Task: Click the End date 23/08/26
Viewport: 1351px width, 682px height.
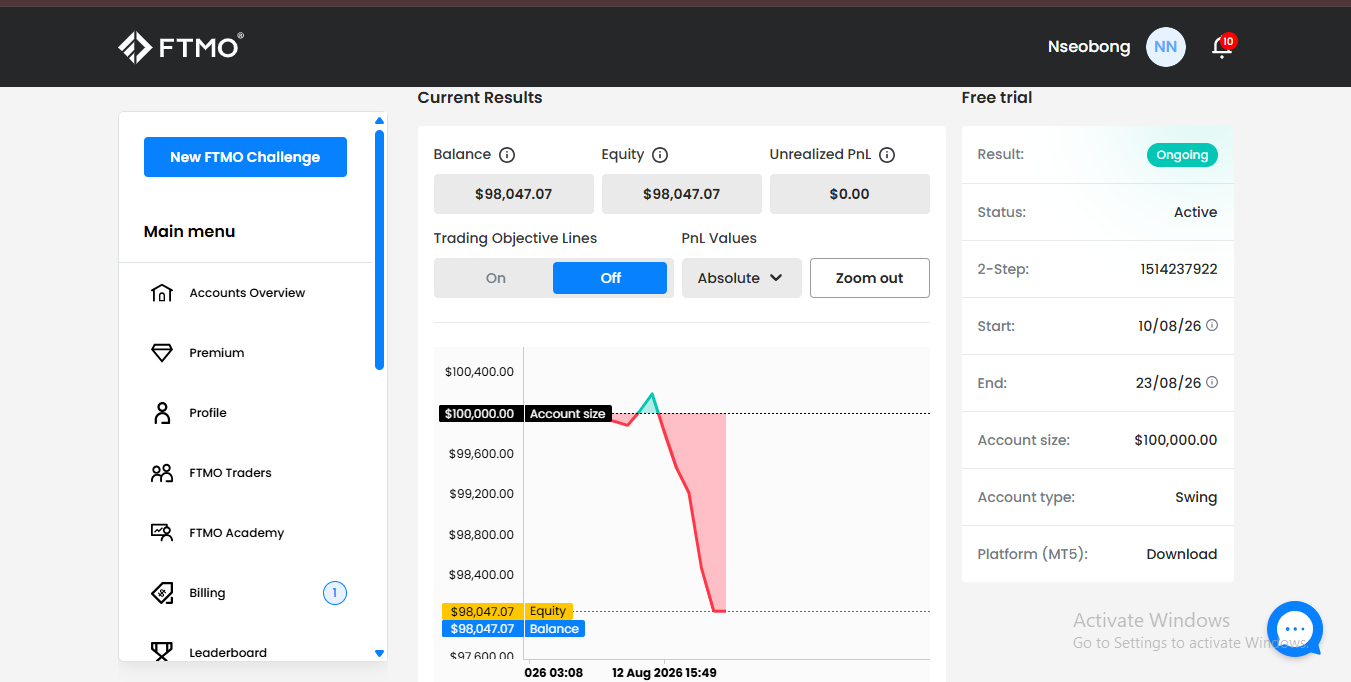Action: 1170,383
